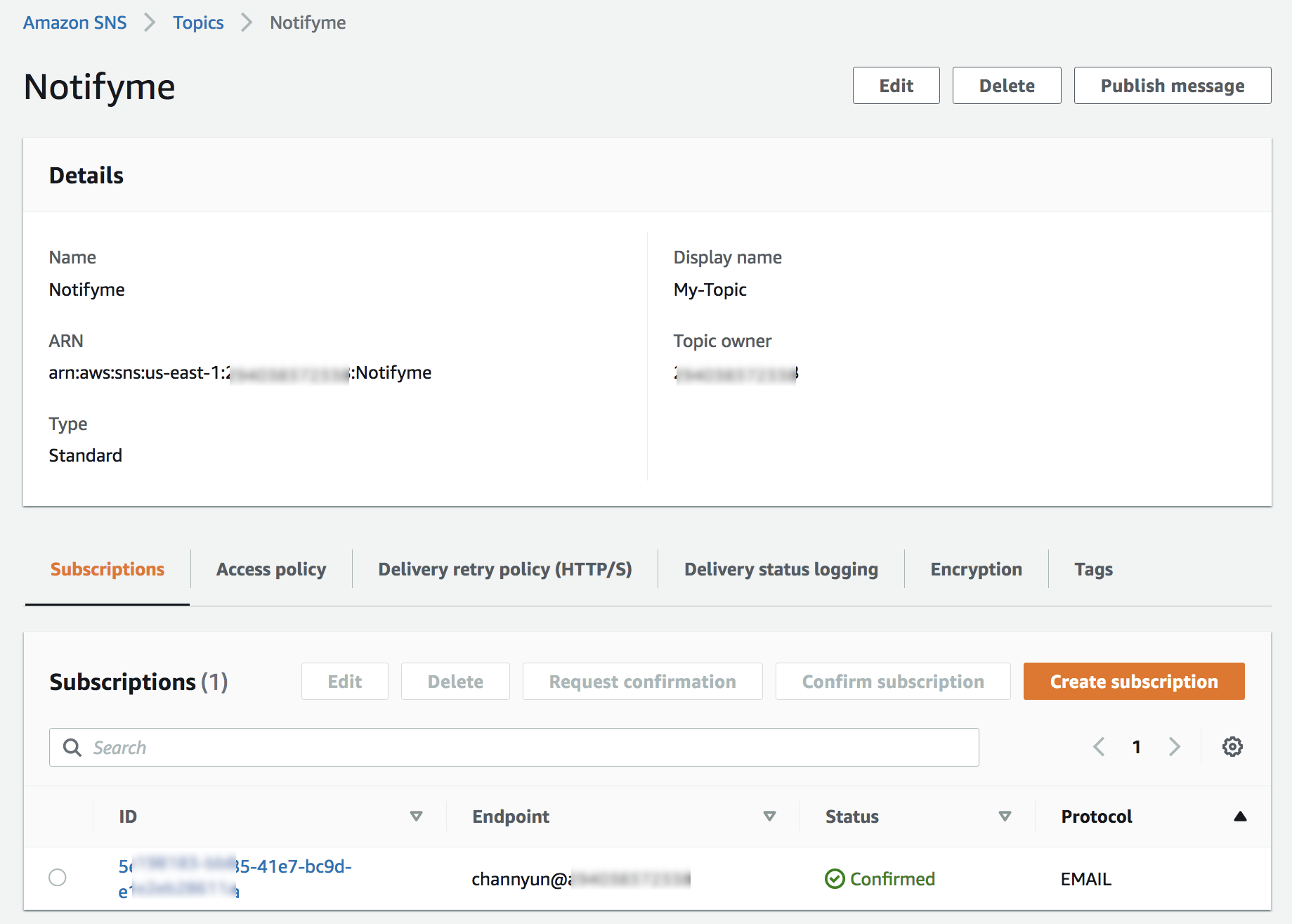
Task: Click the search magnifier icon
Action: point(72,747)
